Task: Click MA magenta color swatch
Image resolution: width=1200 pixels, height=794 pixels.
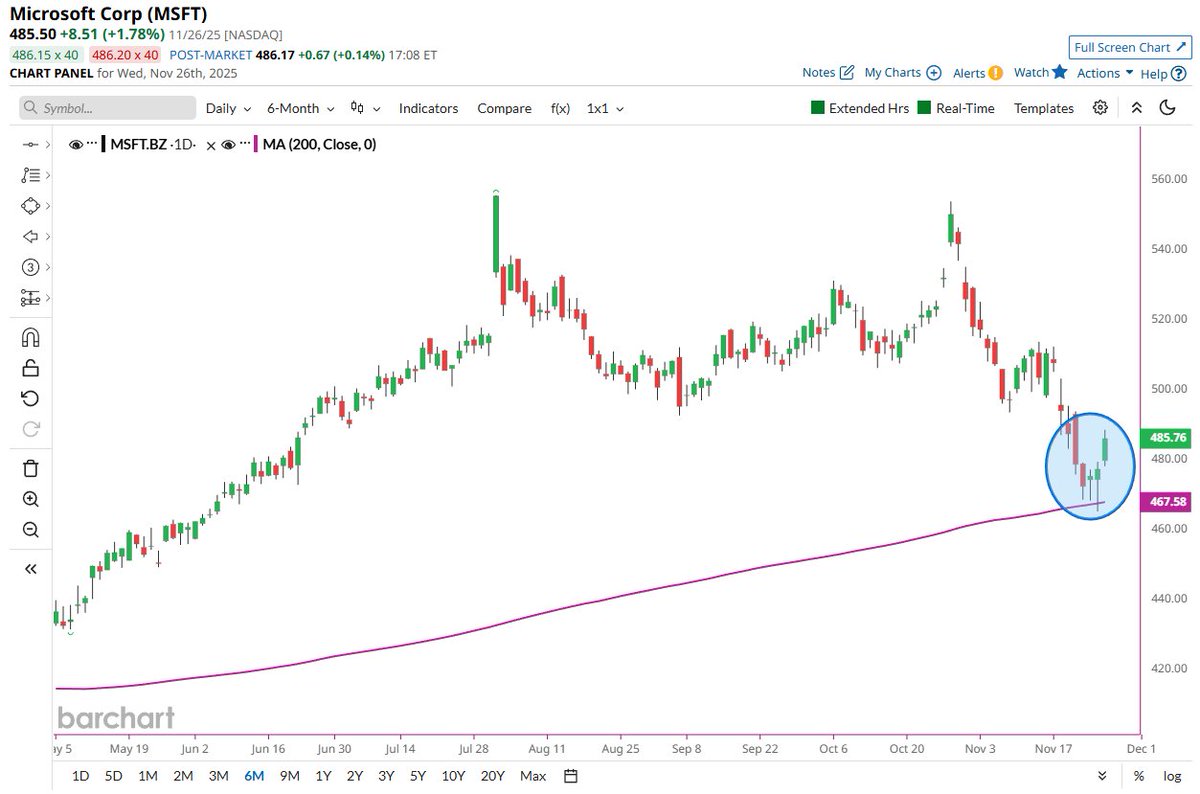Action: coord(258,145)
